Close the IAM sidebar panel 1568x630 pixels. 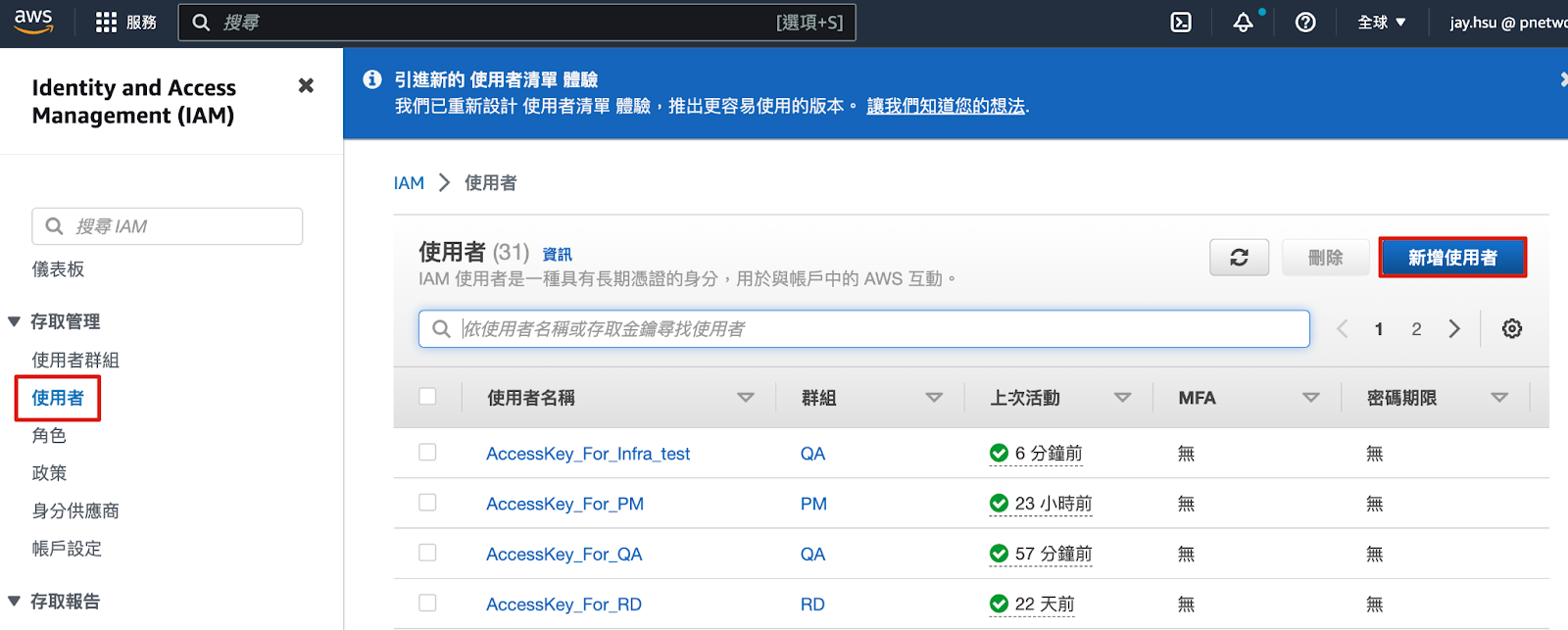tap(306, 86)
